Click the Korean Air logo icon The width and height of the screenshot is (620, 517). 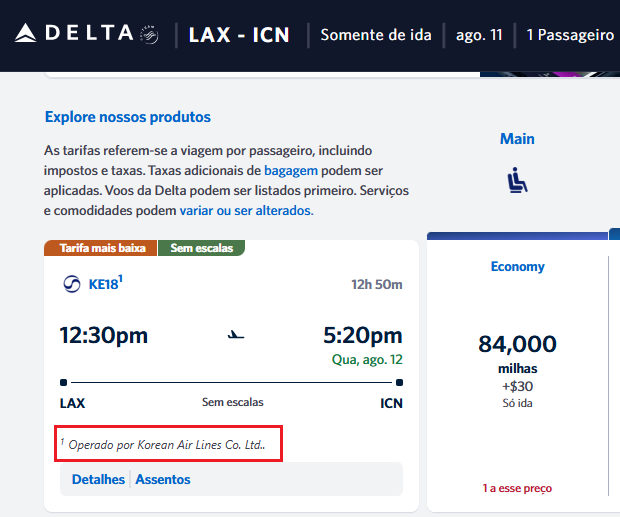pos(71,285)
